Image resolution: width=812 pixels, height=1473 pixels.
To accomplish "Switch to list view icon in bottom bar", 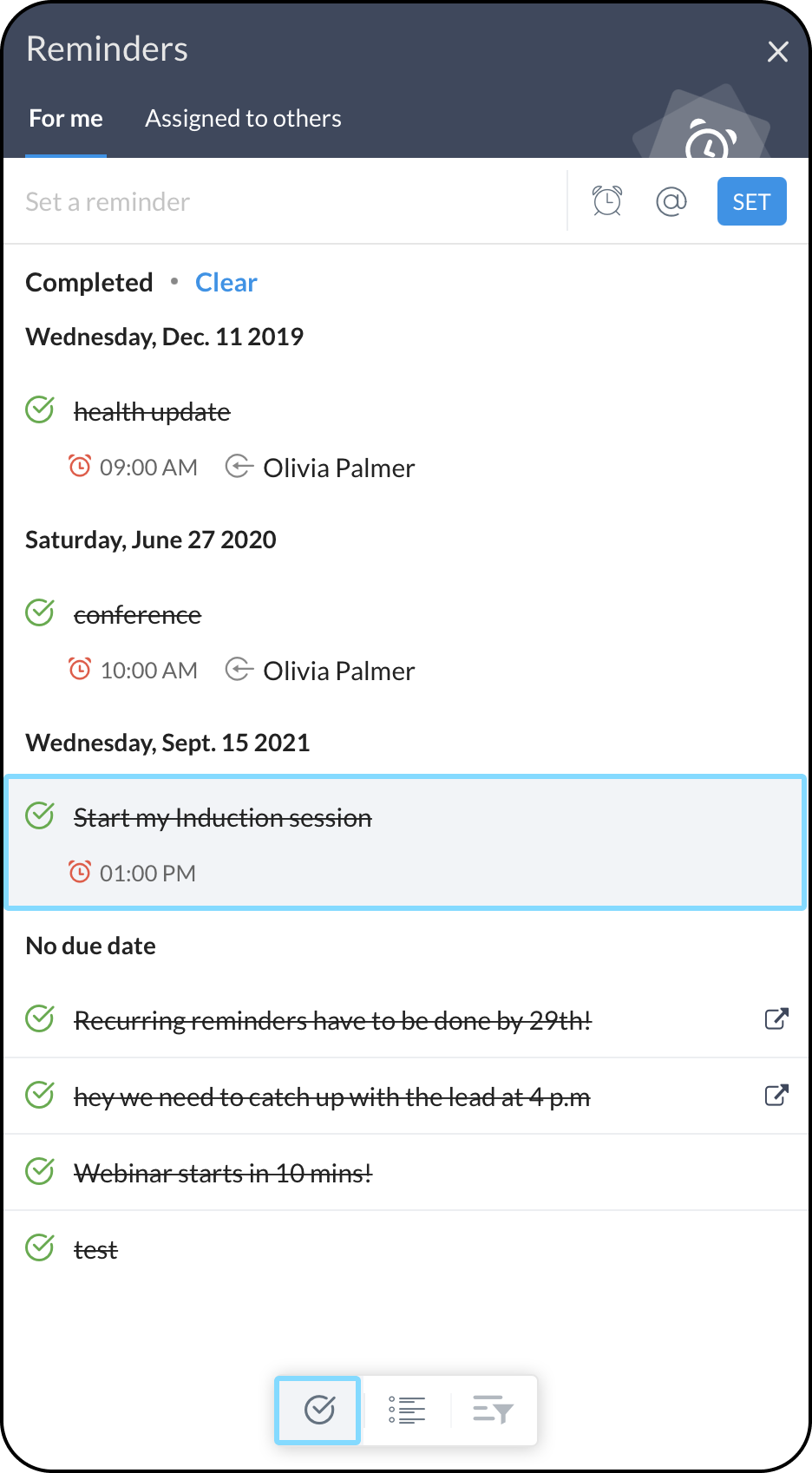I will [407, 1410].
